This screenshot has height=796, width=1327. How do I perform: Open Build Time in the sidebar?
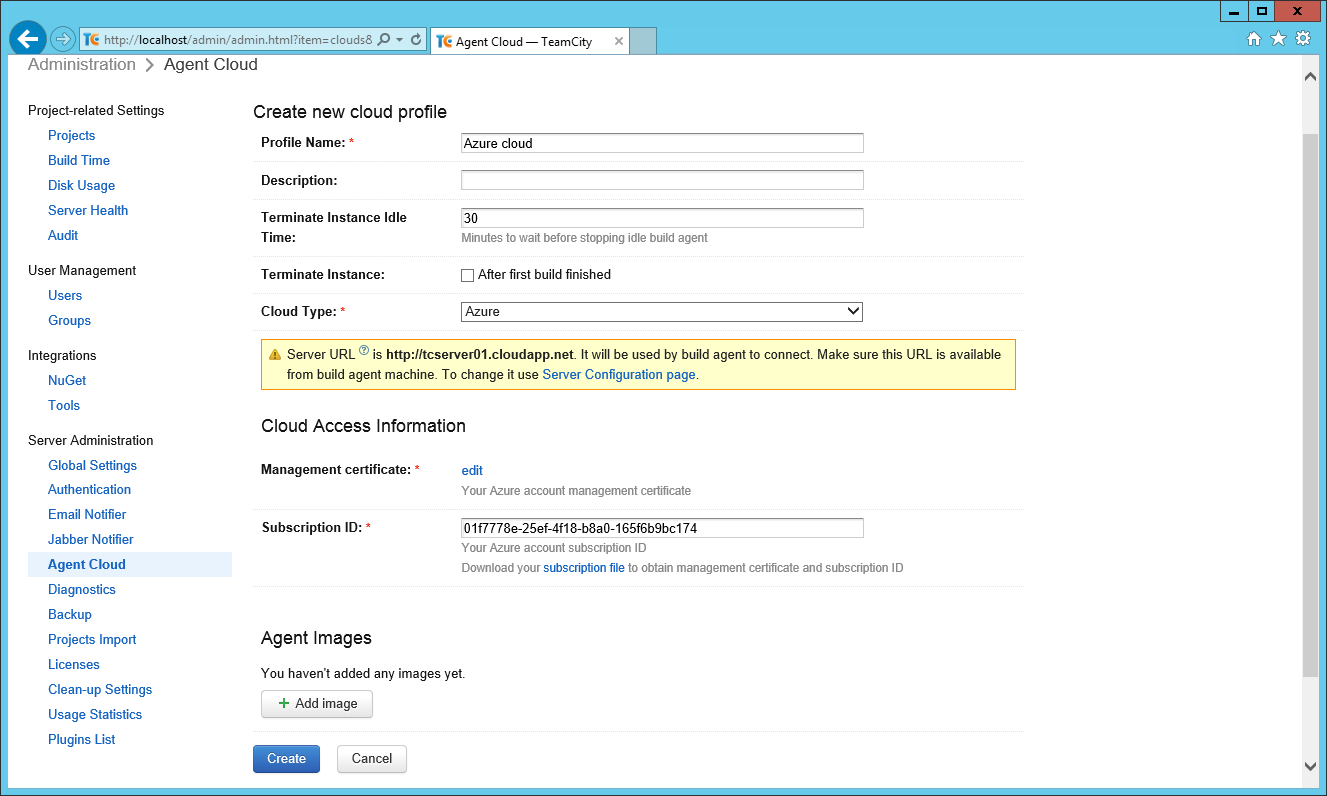(x=79, y=161)
